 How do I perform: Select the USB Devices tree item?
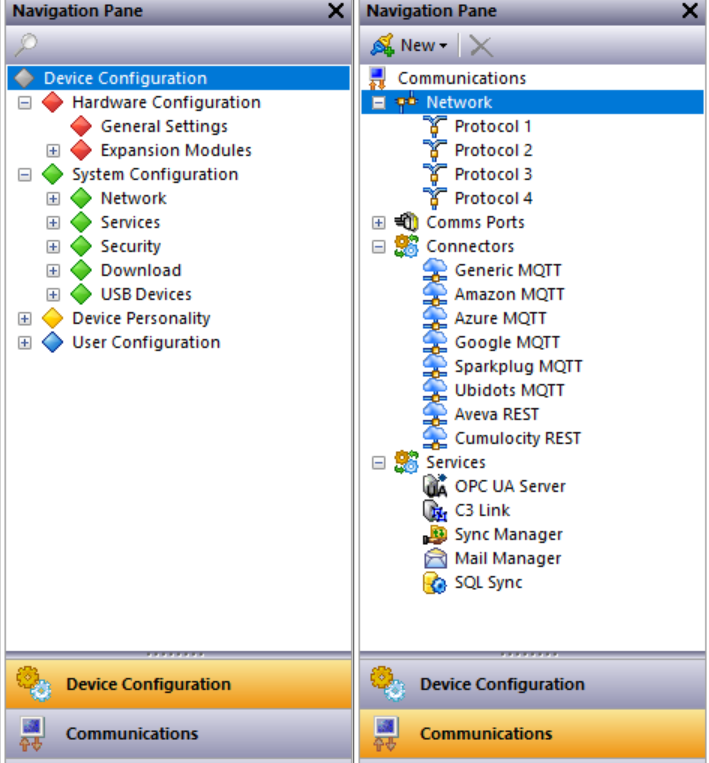(x=146, y=295)
